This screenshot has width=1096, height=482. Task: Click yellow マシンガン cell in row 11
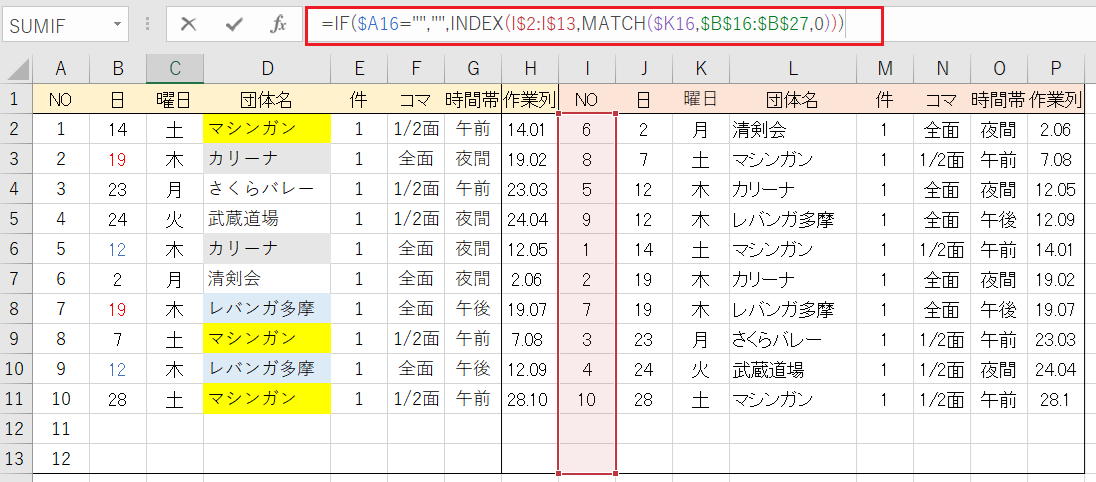point(267,399)
